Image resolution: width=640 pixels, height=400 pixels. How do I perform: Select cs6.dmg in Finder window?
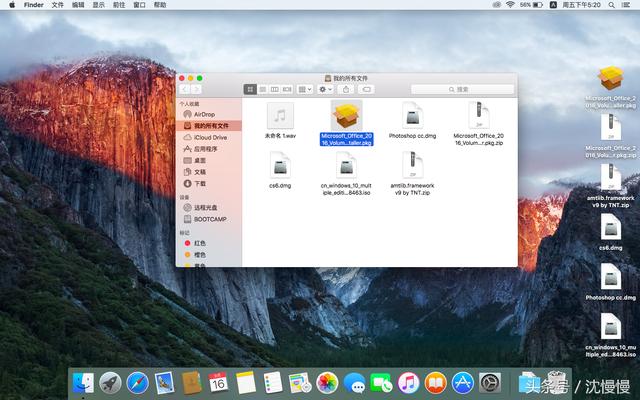pos(280,170)
